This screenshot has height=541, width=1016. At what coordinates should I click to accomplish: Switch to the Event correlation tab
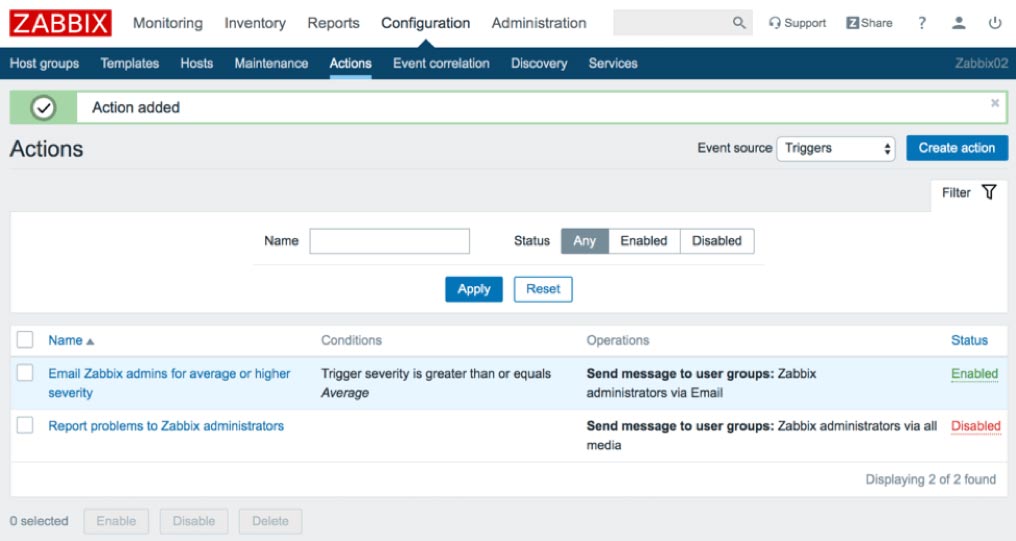pyautogui.click(x=441, y=63)
